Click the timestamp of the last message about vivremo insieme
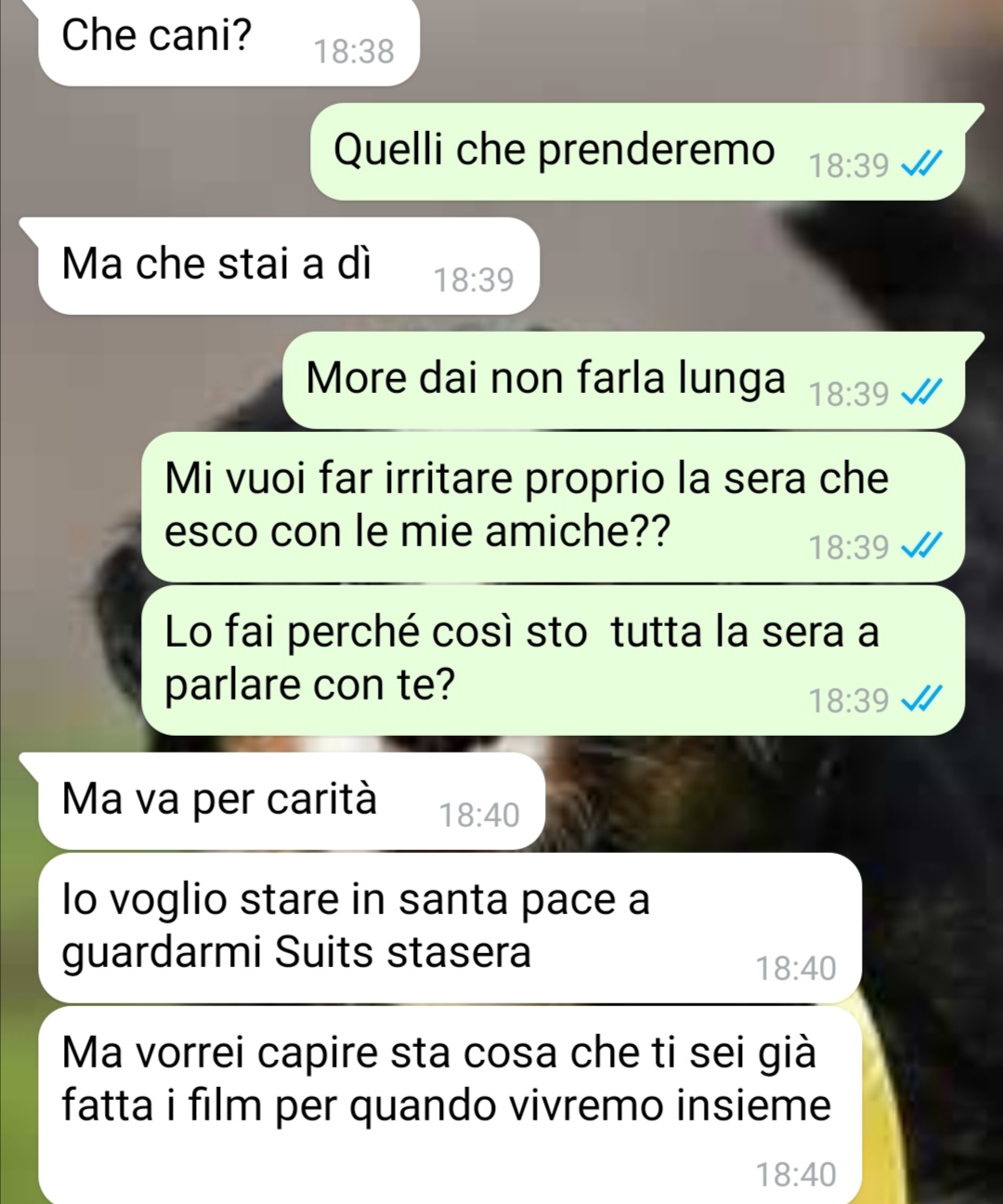 click(x=796, y=1174)
